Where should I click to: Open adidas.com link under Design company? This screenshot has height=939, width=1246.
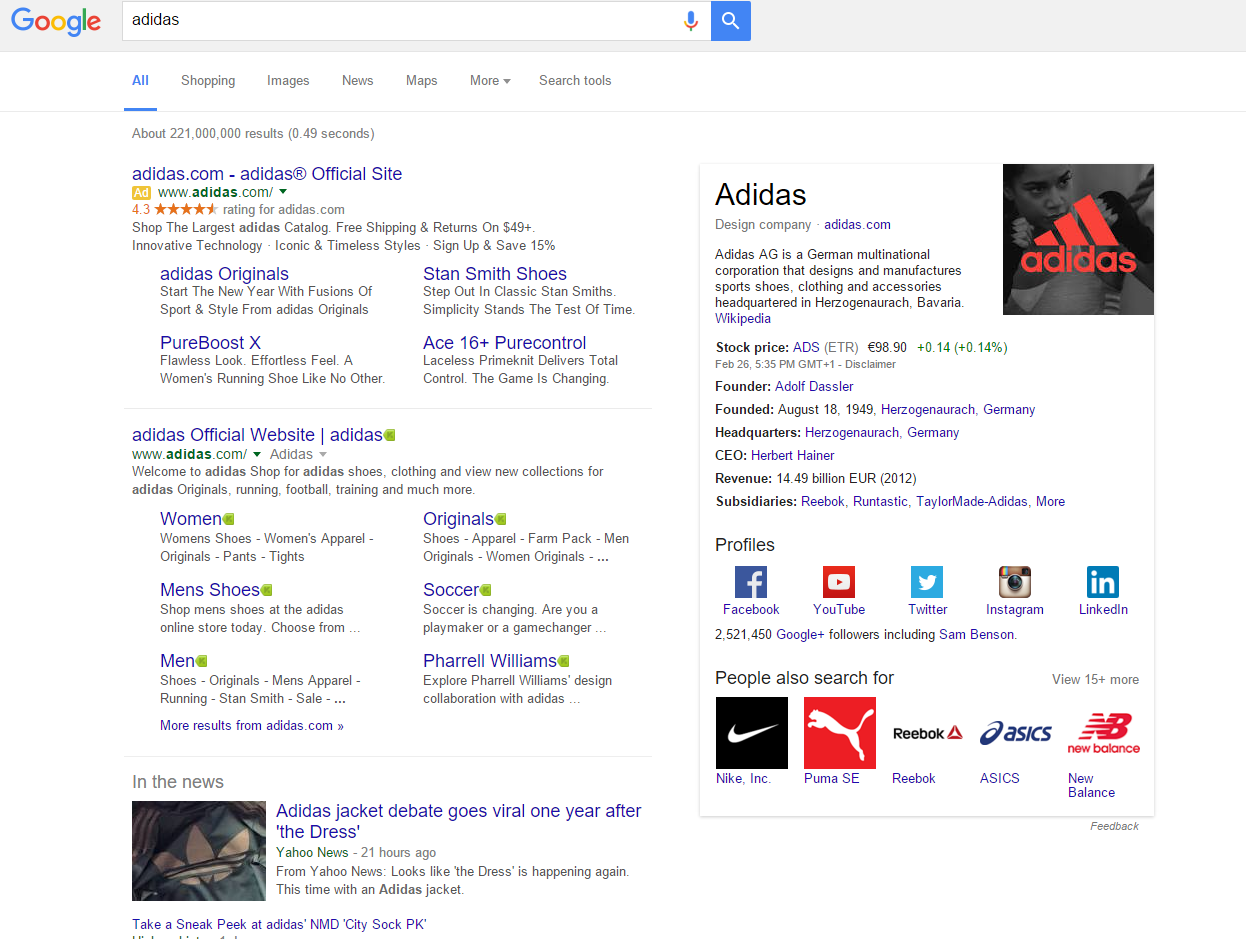pos(857,225)
